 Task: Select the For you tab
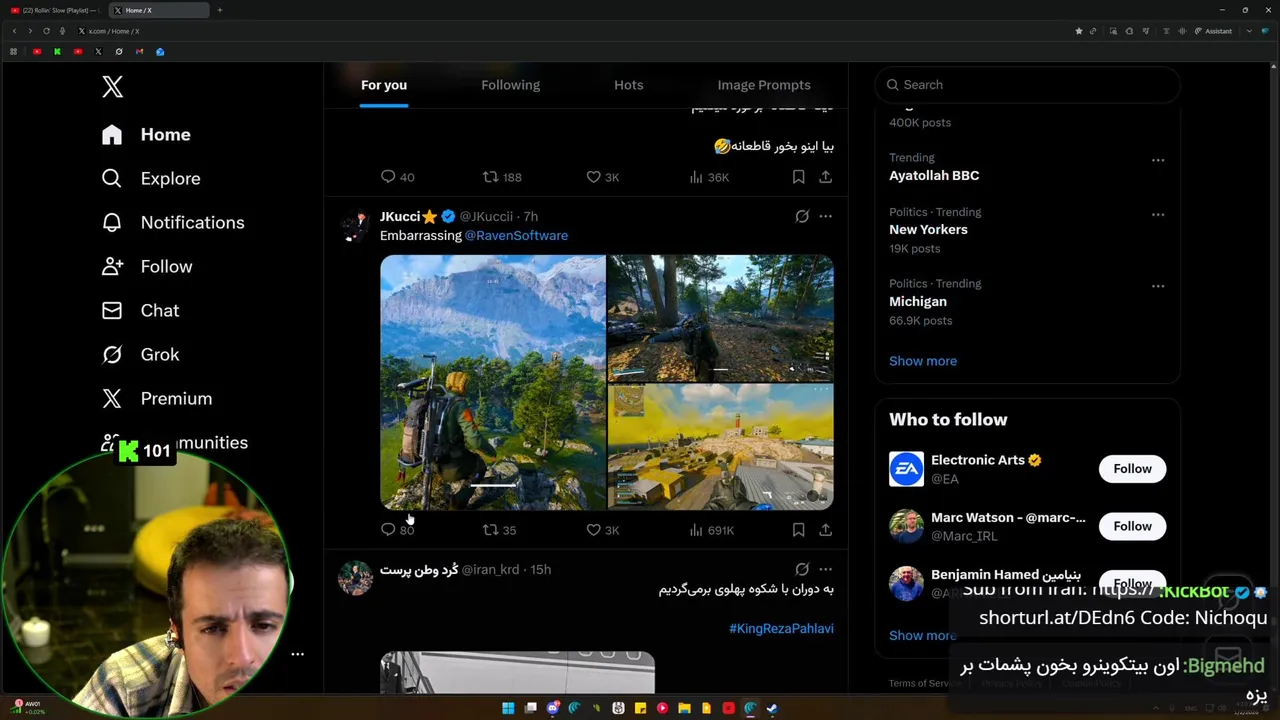tap(384, 85)
